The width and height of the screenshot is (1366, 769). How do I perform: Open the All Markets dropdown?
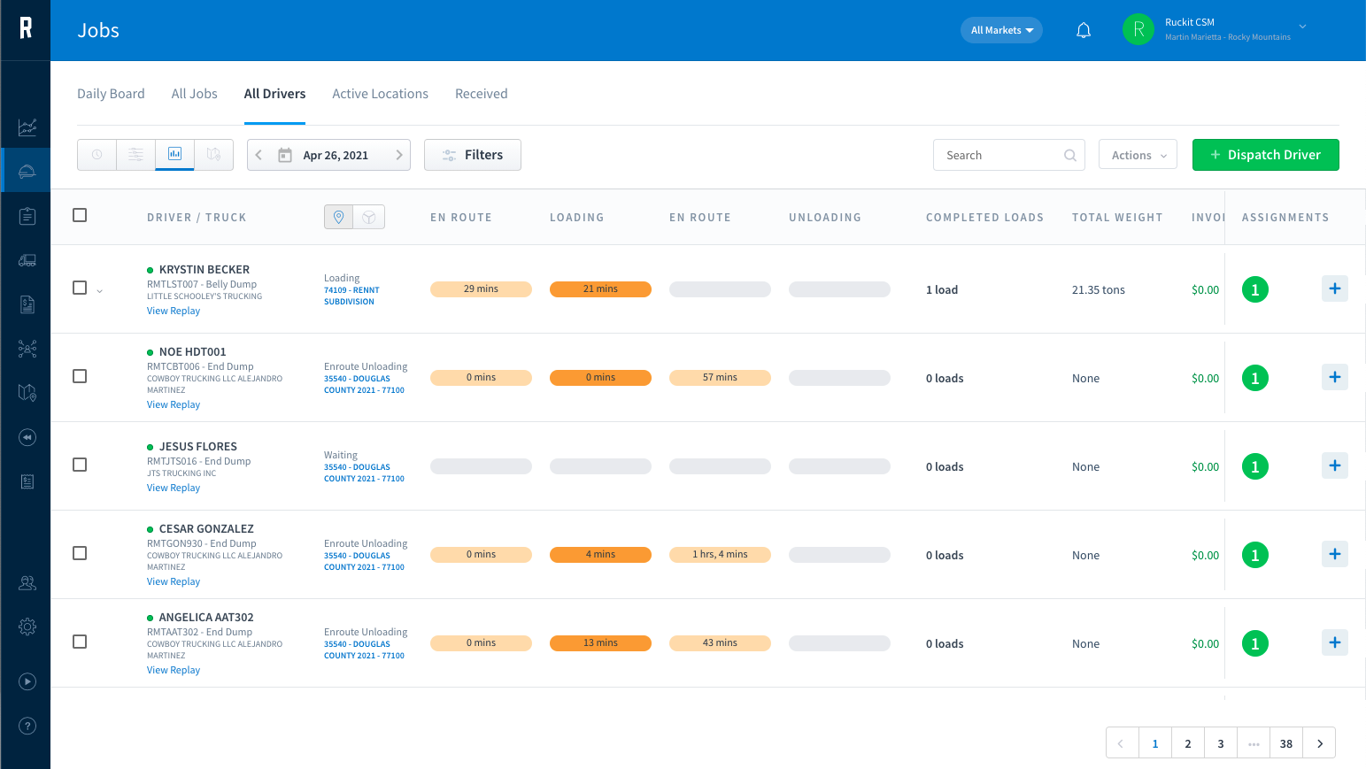tap(1001, 30)
